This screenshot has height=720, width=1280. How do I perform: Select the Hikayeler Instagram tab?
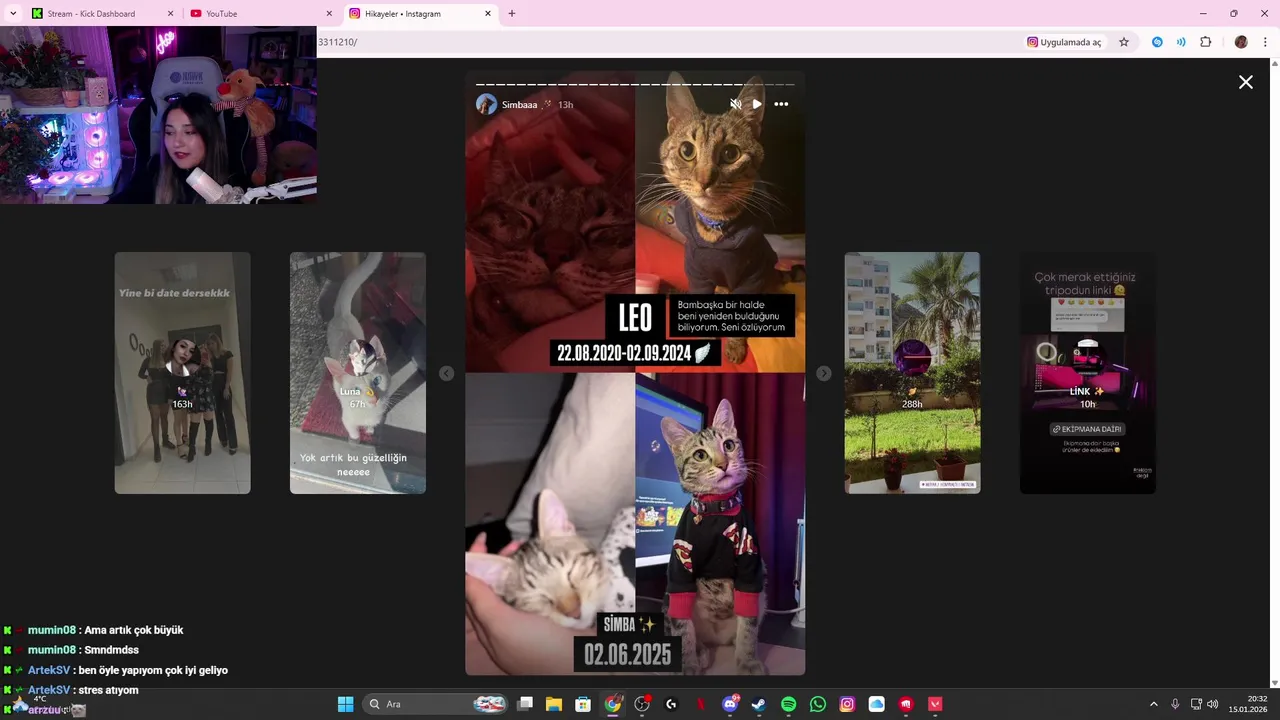click(x=420, y=14)
